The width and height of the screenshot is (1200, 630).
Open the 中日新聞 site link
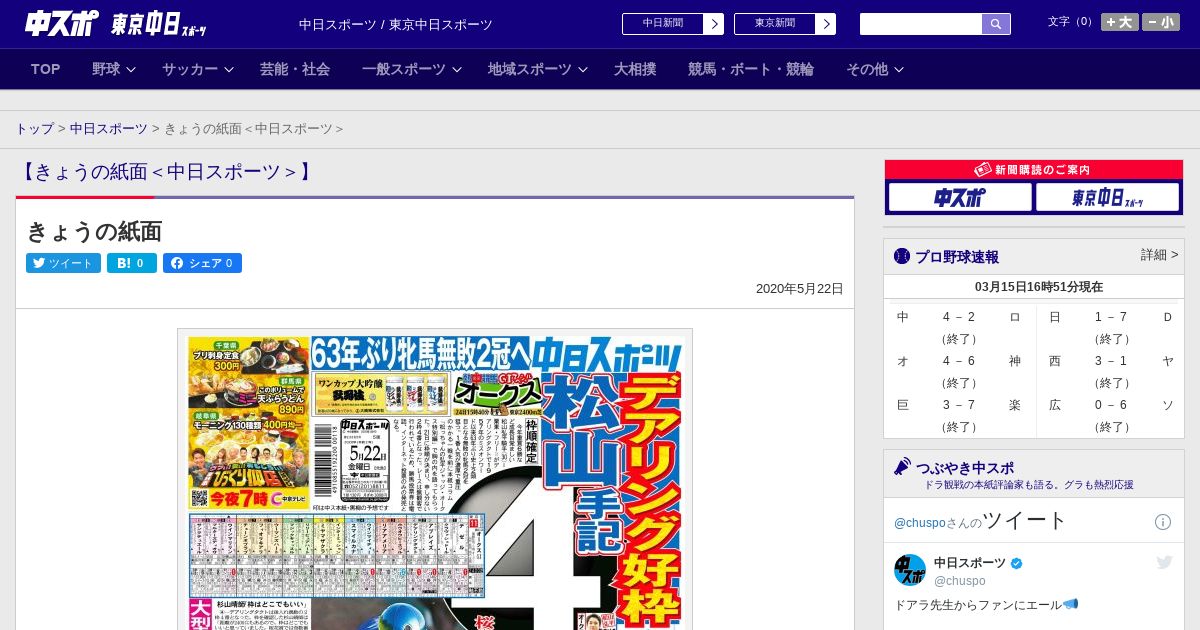[x=663, y=24]
